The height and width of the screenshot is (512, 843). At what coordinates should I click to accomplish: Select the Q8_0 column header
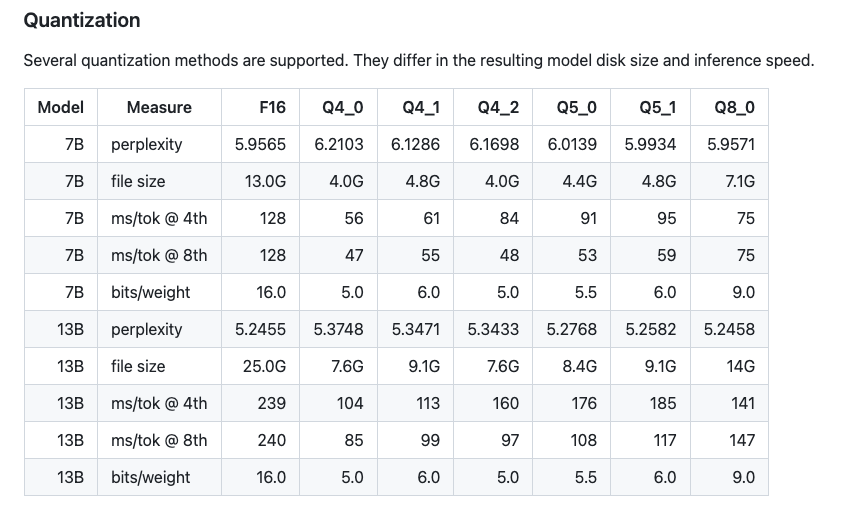(735, 107)
